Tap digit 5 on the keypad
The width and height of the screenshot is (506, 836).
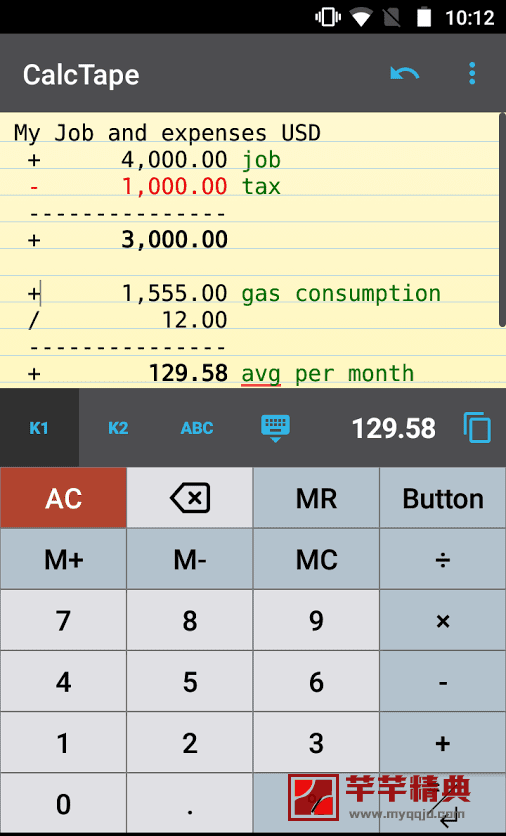click(x=190, y=682)
